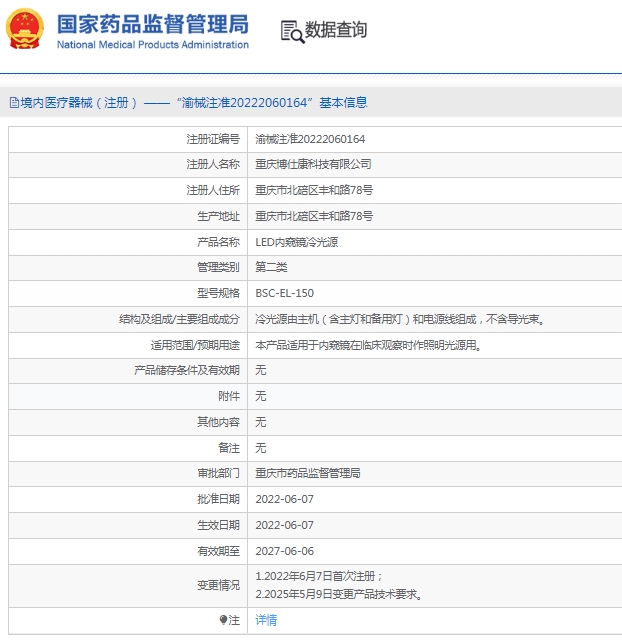Image resolution: width=622 pixels, height=644 pixels.
Task: Click the 注册证编号 label
Action: click(x=213, y=139)
